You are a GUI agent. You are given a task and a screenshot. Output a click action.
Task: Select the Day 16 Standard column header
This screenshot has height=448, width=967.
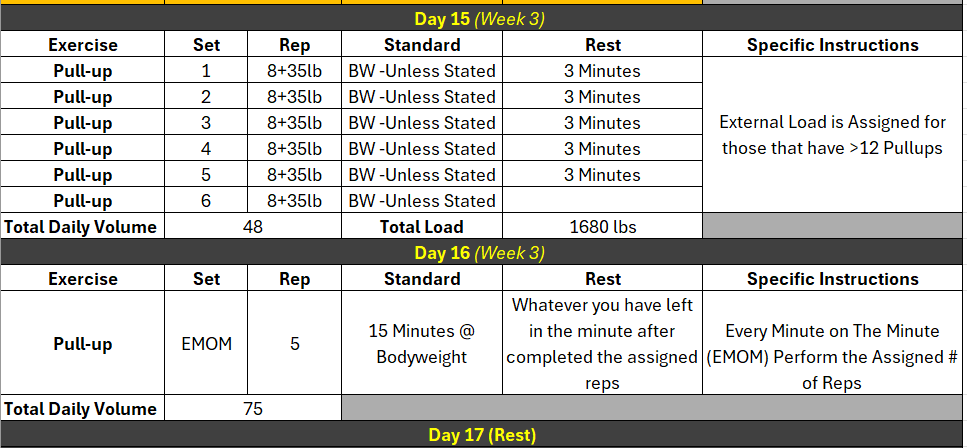pyautogui.click(x=421, y=279)
